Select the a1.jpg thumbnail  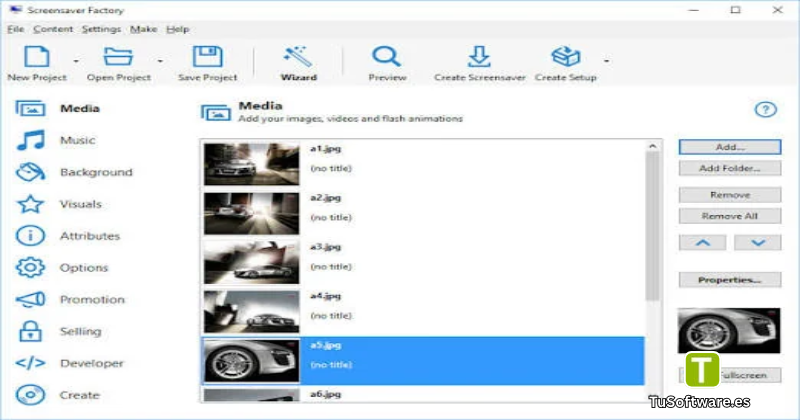(252, 164)
